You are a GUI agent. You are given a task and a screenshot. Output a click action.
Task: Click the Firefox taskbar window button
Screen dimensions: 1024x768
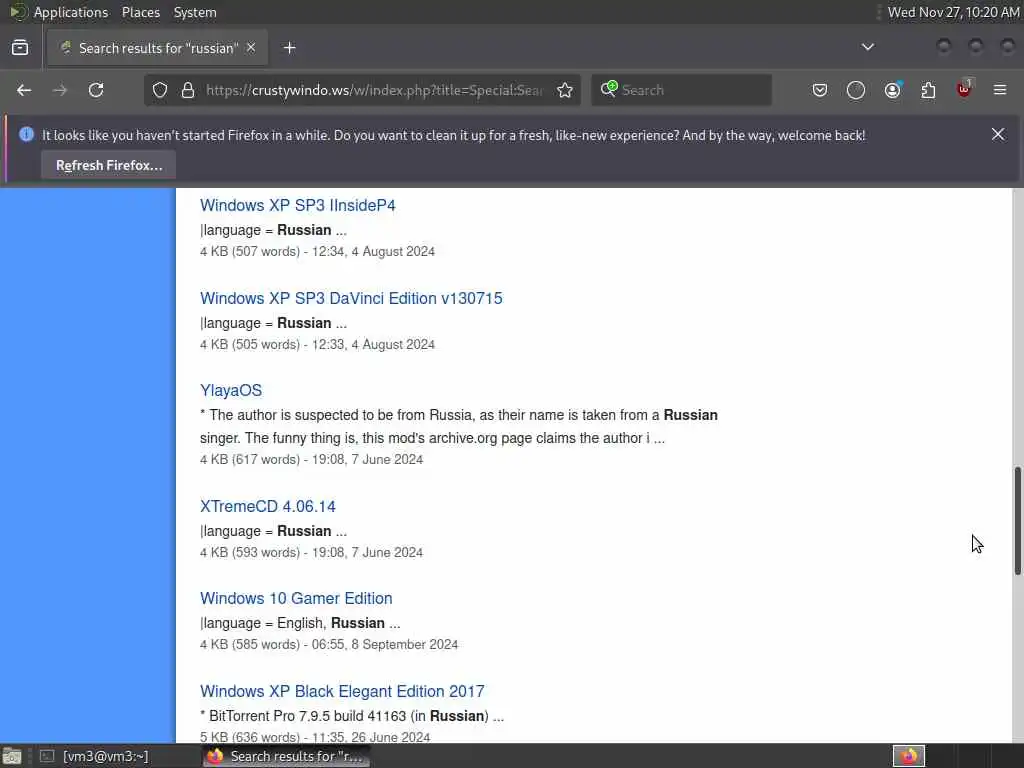[286, 756]
